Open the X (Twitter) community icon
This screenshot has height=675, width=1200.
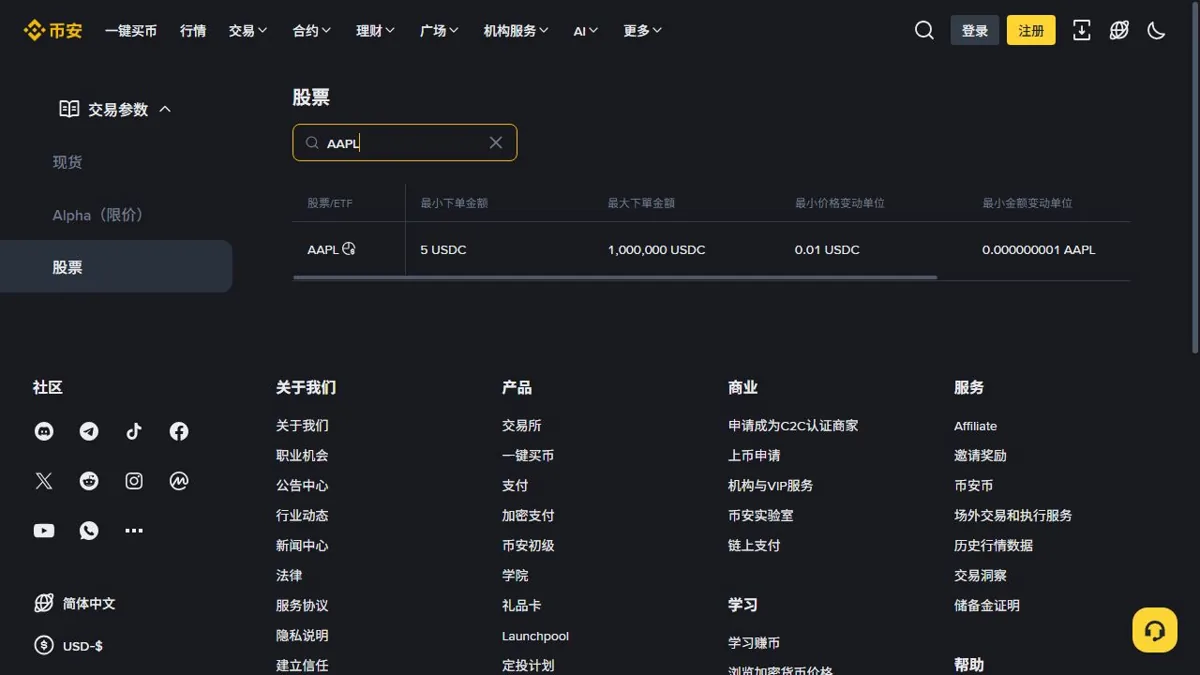(44, 481)
